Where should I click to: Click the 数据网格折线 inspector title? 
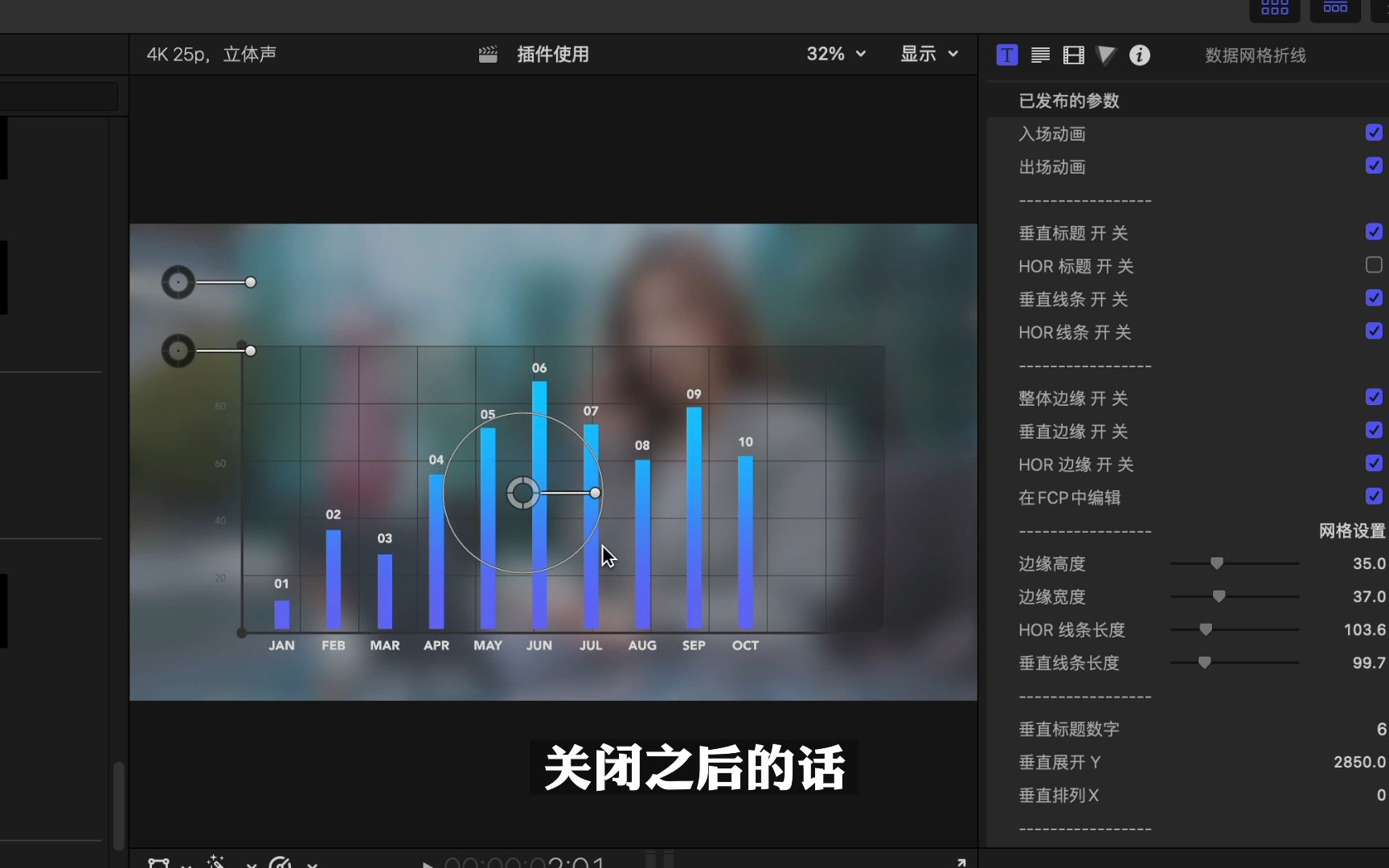click(1256, 55)
